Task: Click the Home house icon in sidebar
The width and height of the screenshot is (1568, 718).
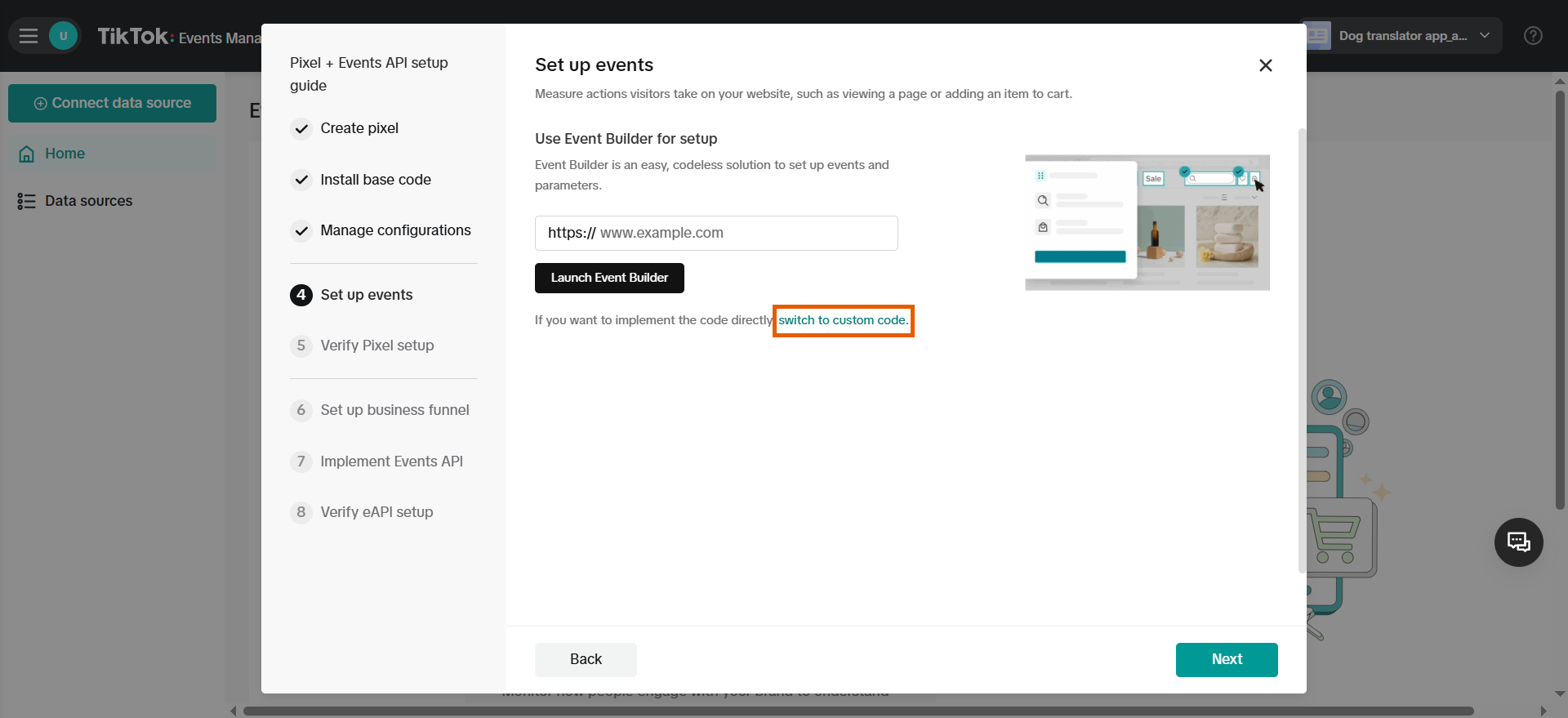Action: click(x=27, y=154)
